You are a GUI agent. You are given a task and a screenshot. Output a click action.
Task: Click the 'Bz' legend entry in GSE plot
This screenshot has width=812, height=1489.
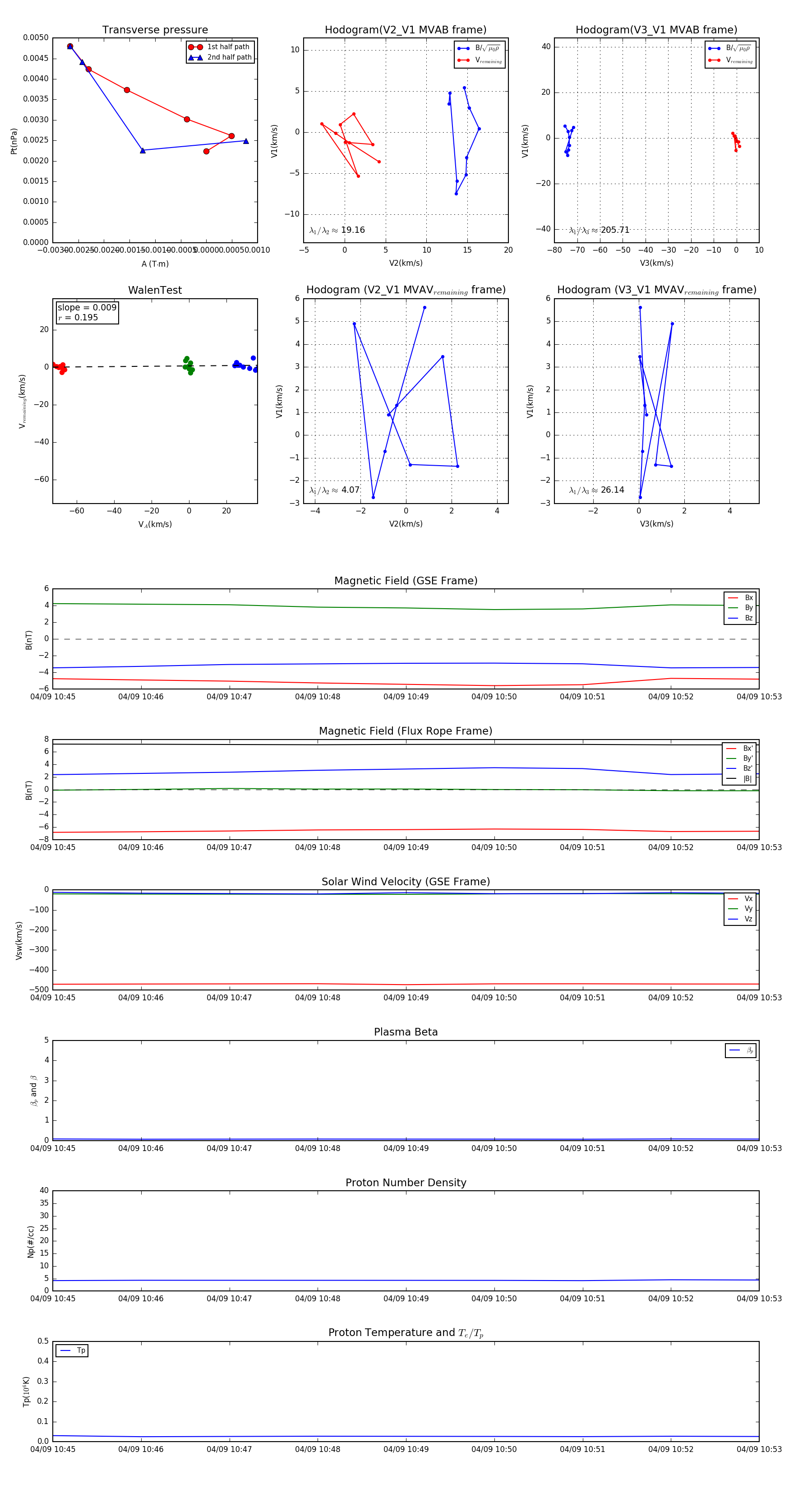click(x=740, y=618)
